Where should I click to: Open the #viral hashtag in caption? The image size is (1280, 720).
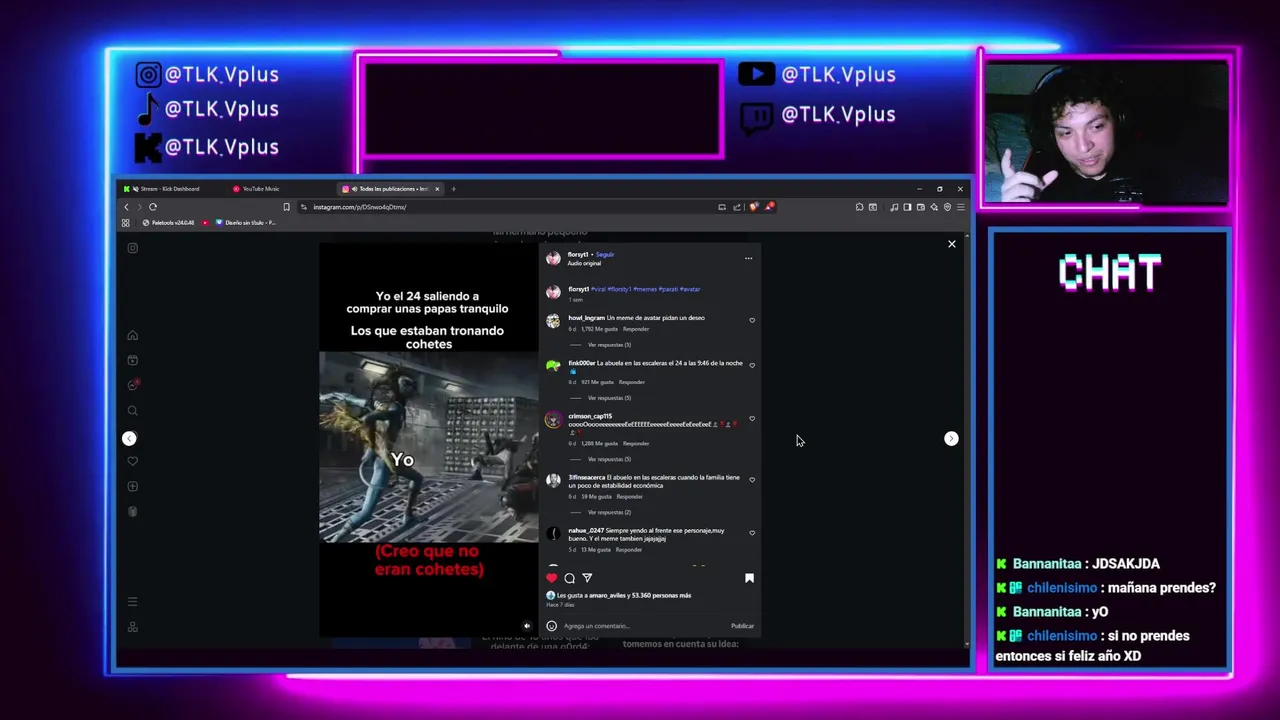click(598, 289)
